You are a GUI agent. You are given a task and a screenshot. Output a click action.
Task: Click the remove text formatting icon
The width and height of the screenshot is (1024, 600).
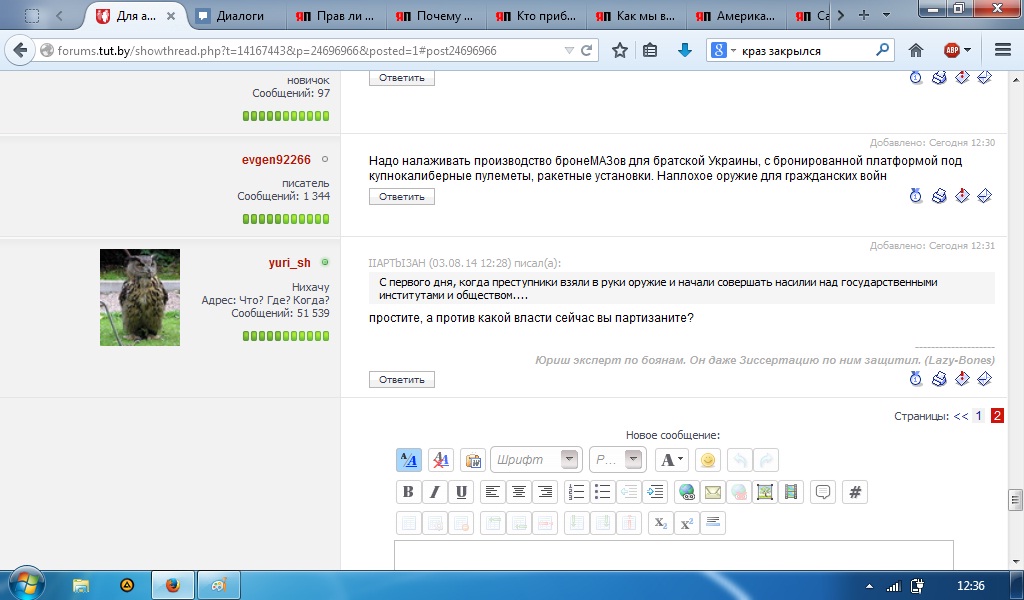coord(440,460)
